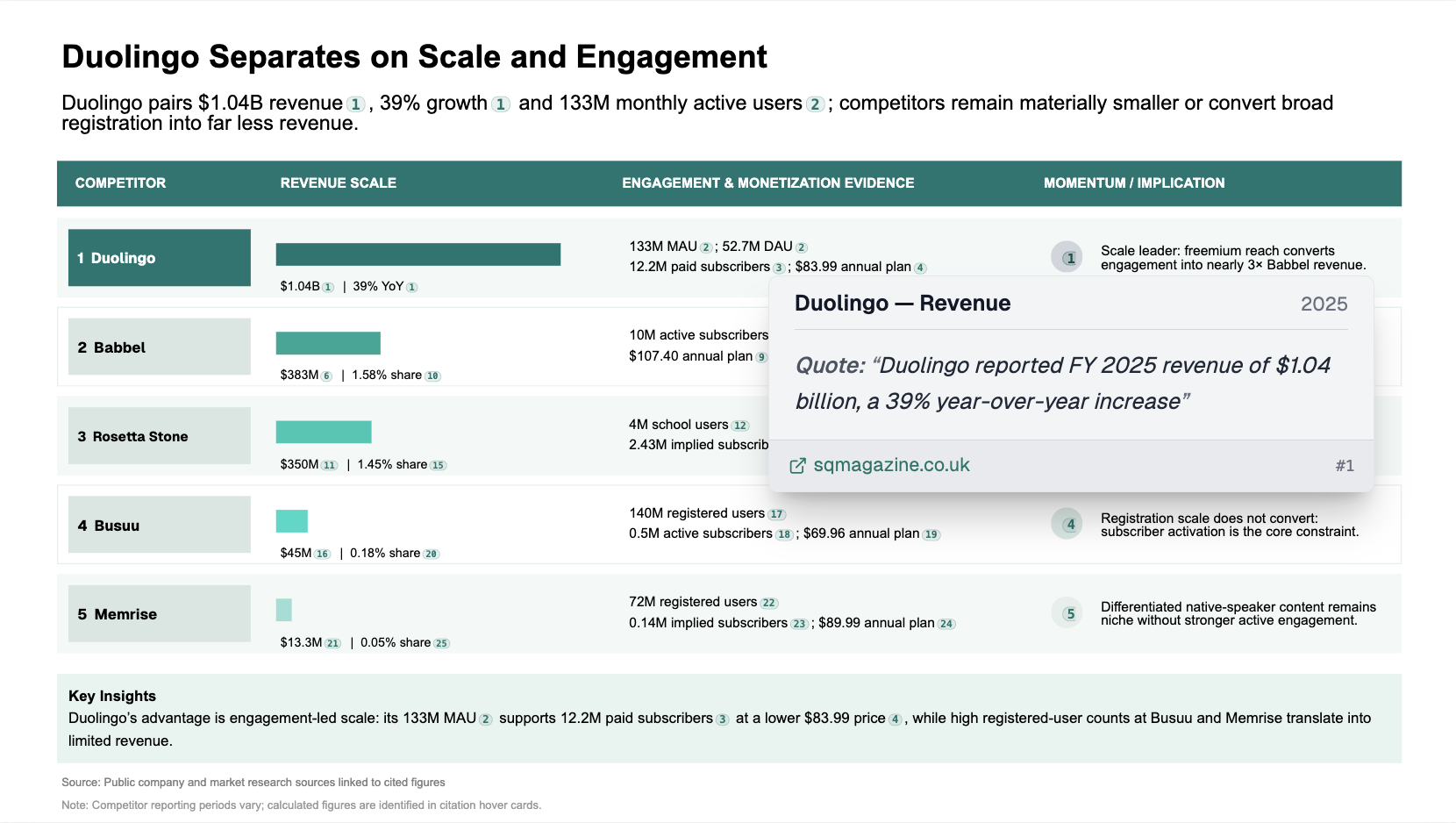Click momentum circle 4 beside "Registration scale does not convert"
Viewport: 1456px width, 823px height.
click(1067, 525)
